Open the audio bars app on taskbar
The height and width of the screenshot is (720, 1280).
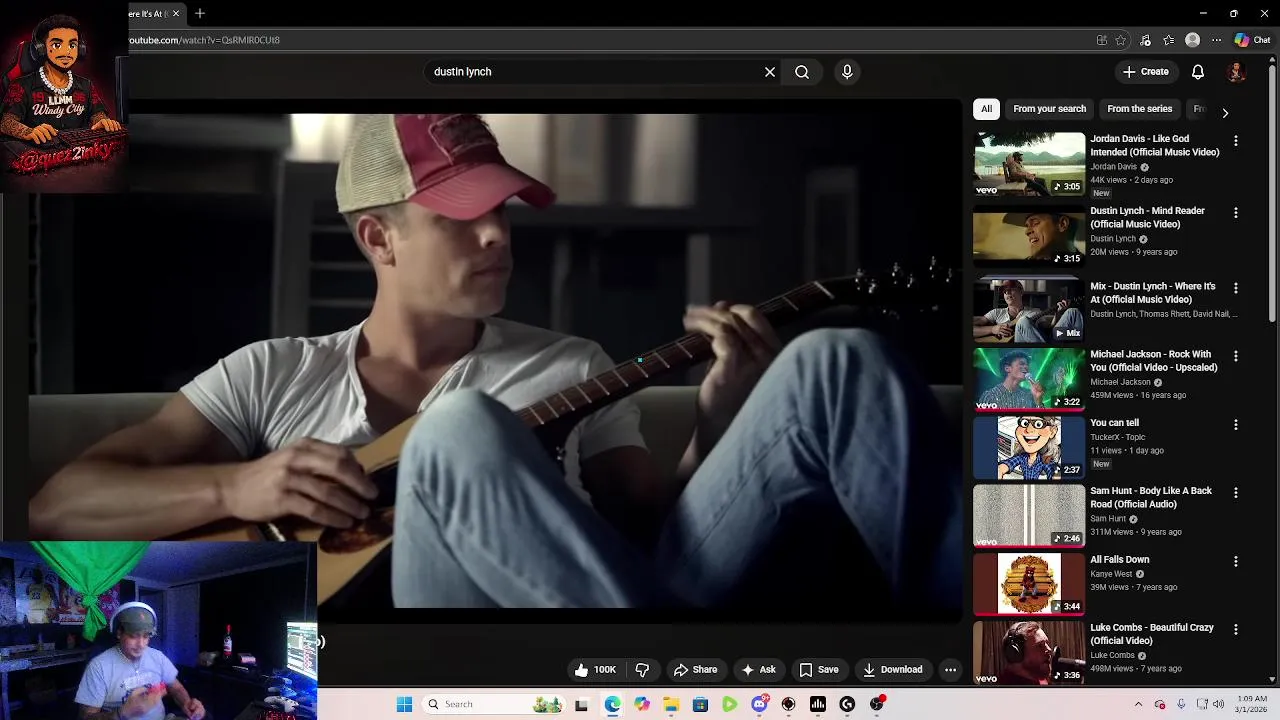click(x=818, y=704)
